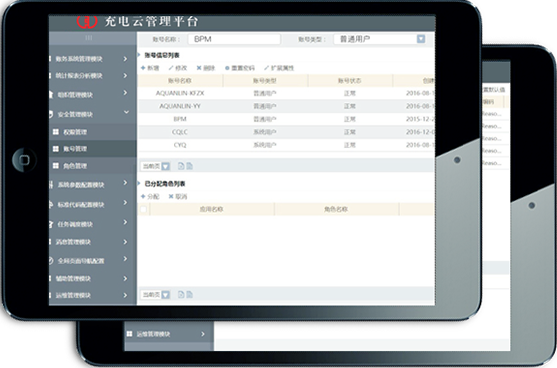Open the 角色管理 menu item

(x=92, y=166)
